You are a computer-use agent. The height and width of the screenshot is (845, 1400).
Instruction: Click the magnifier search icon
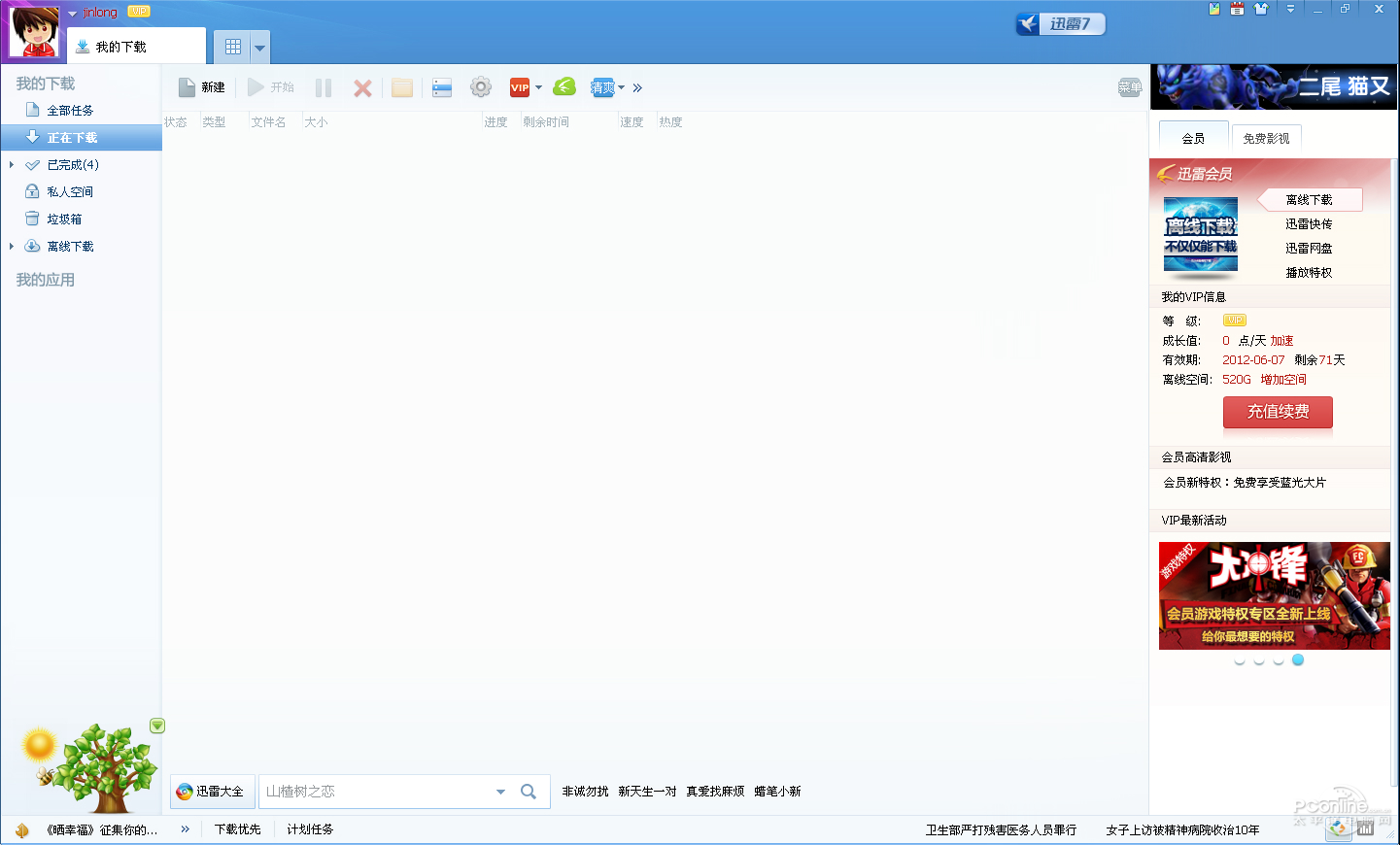[529, 792]
